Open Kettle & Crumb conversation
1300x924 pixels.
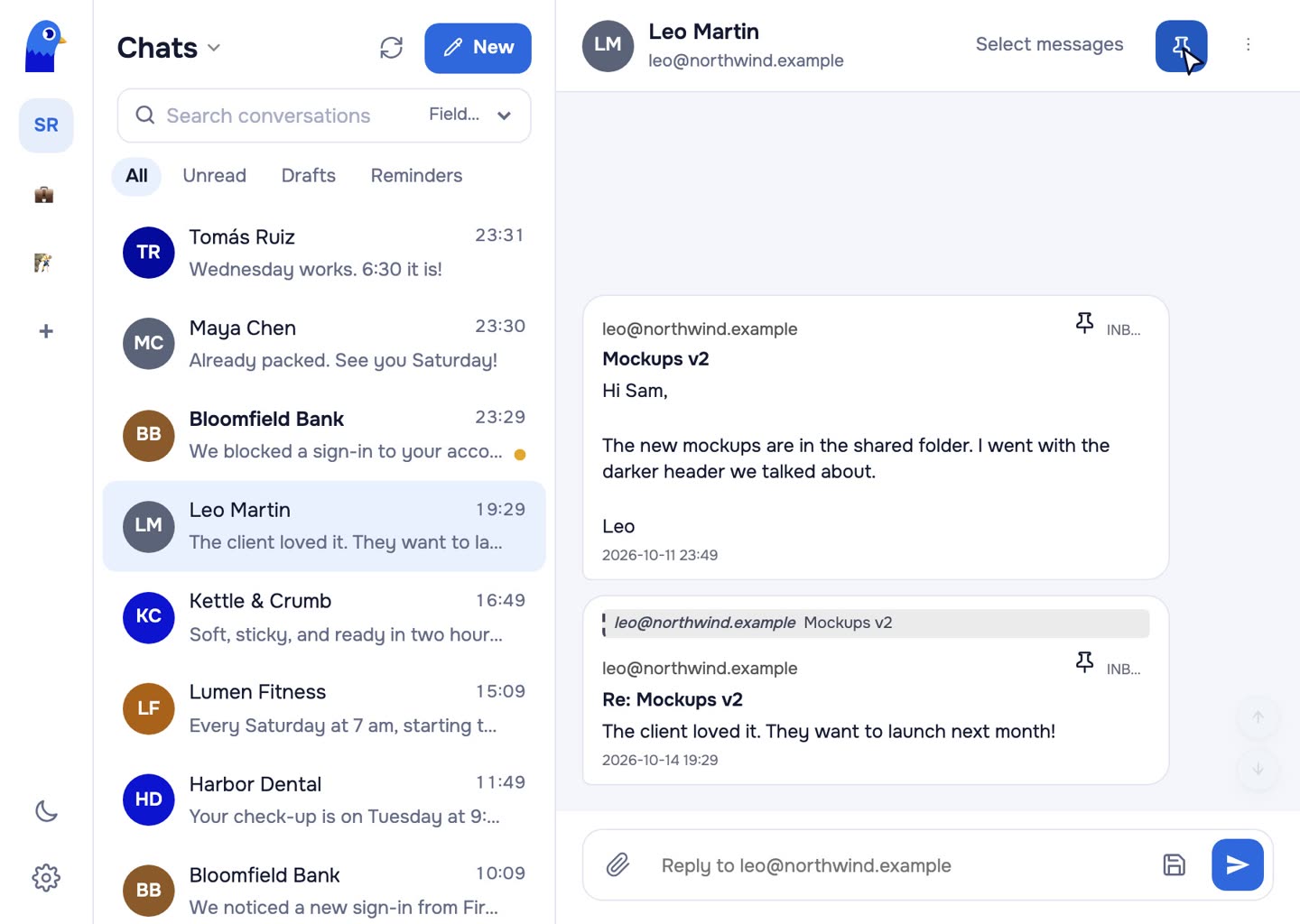(324, 617)
